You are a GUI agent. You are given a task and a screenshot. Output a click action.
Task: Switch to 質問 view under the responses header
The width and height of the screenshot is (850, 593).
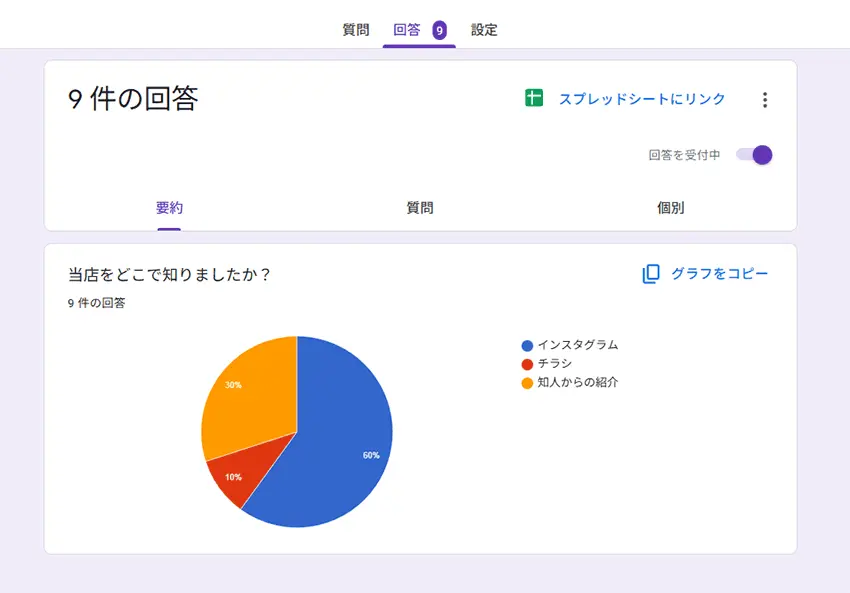tap(420, 208)
